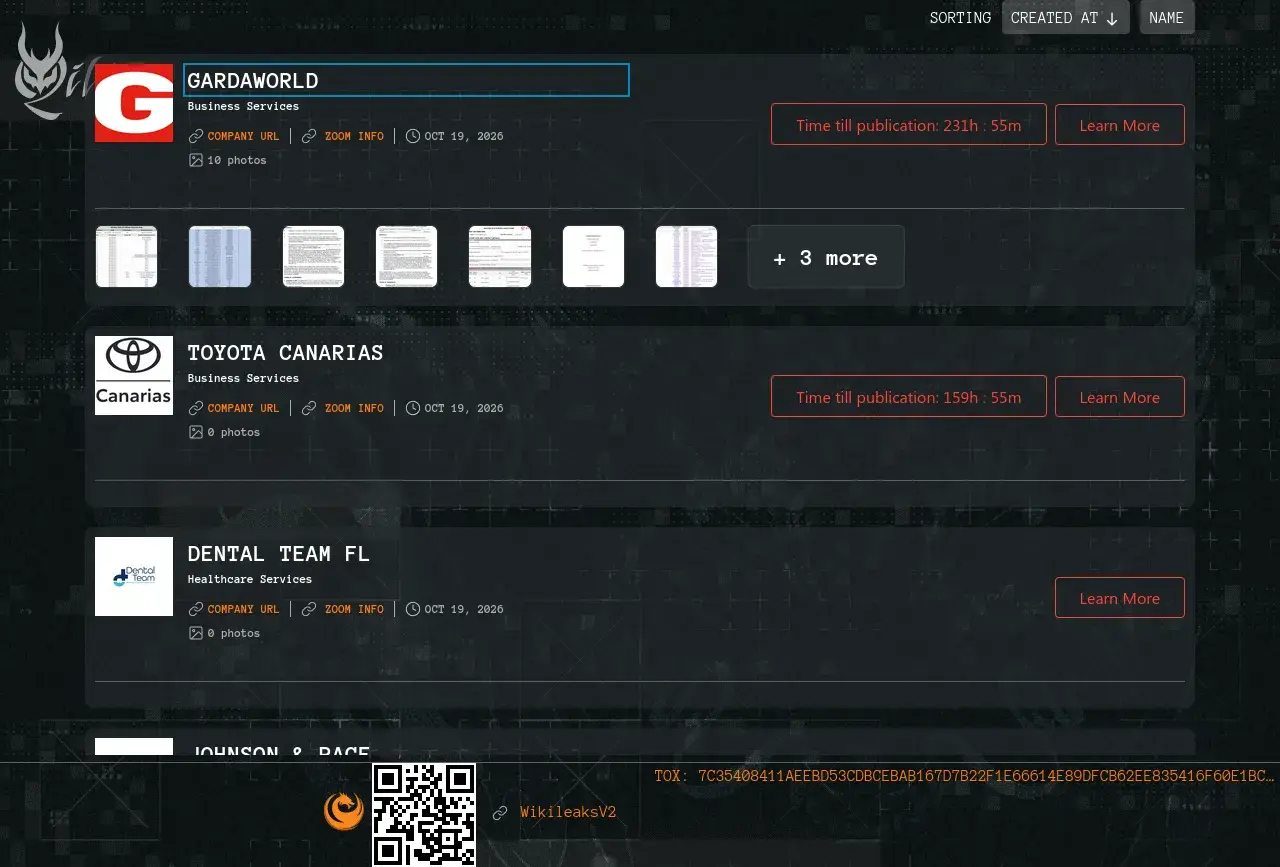The image size is (1280, 867).
Task: Click Learn More for Dental Team FL
Action: pyautogui.click(x=1120, y=598)
